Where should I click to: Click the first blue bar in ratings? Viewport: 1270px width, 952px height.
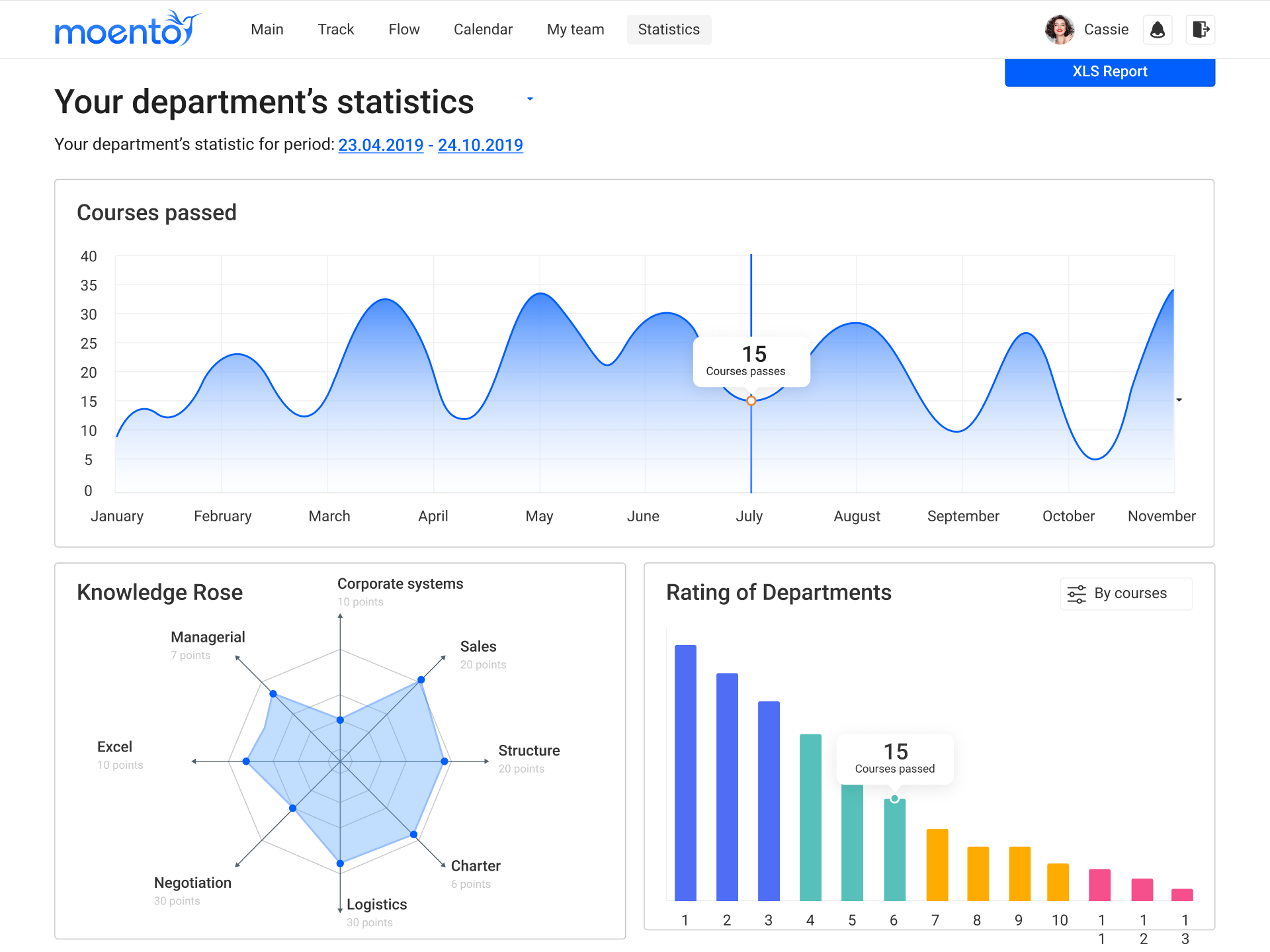click(685, 772)
